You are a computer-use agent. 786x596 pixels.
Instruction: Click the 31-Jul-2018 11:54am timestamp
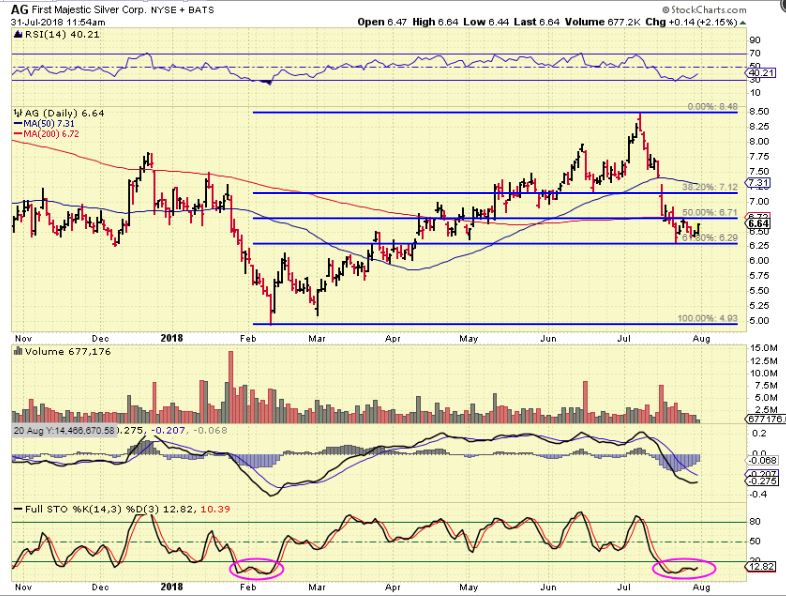click(x=58, y=22)
